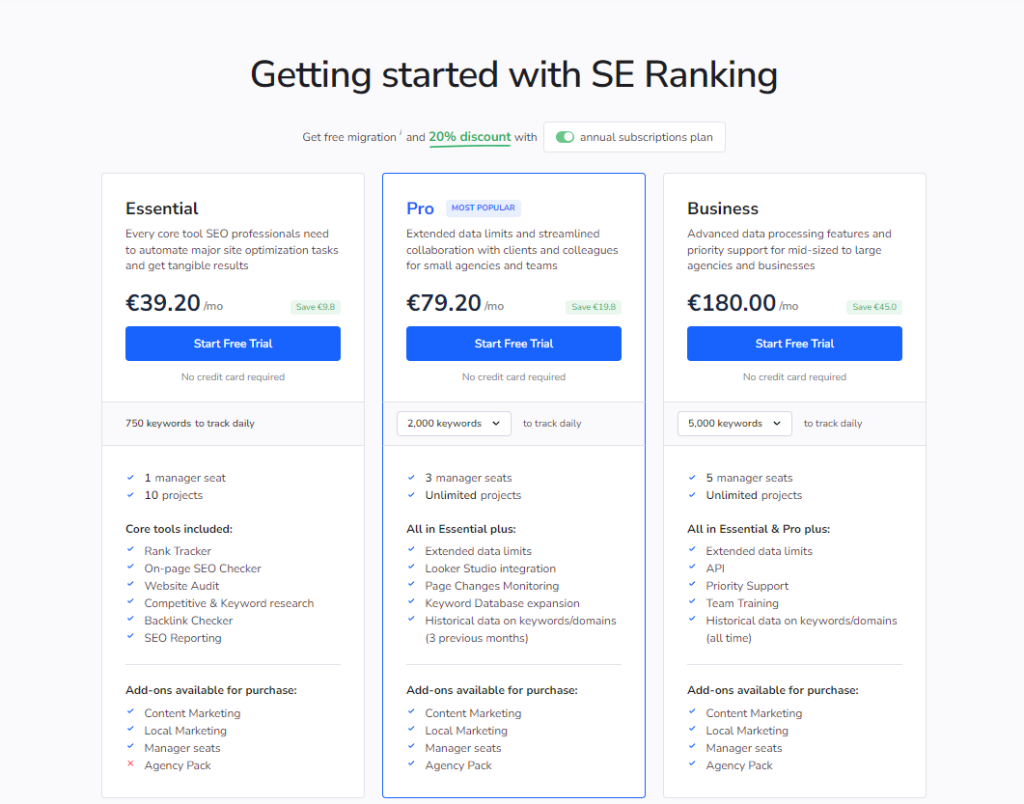
Task: Start the Essential plan free trial
Action: coord(233,343)
